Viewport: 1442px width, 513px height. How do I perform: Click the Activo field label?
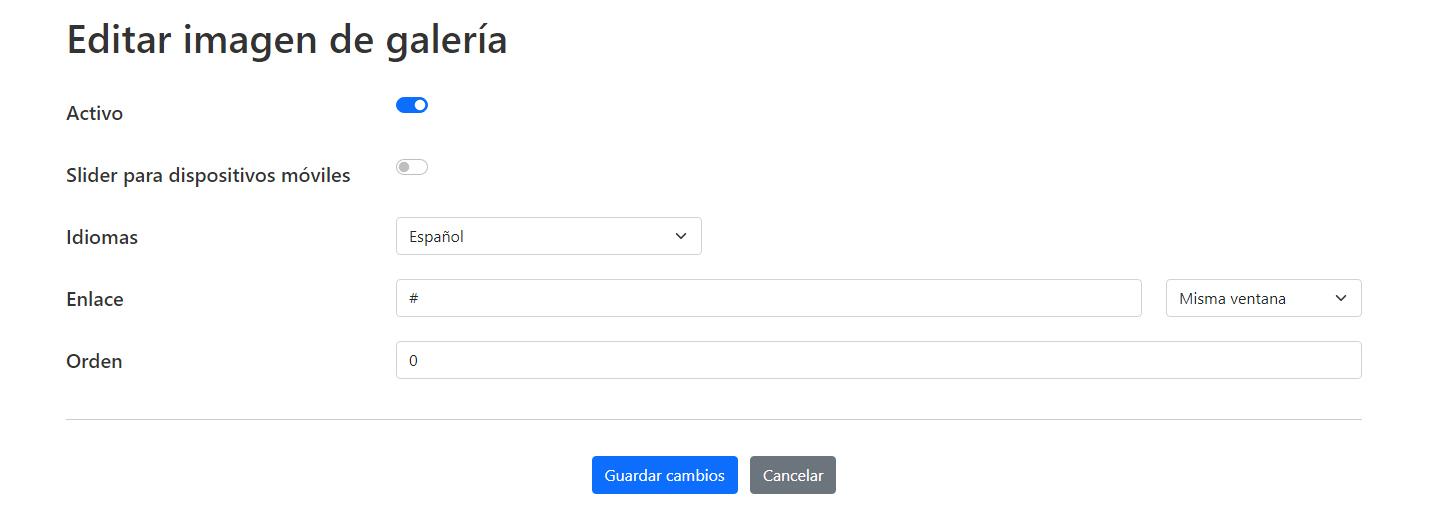(x=95, y=113)
